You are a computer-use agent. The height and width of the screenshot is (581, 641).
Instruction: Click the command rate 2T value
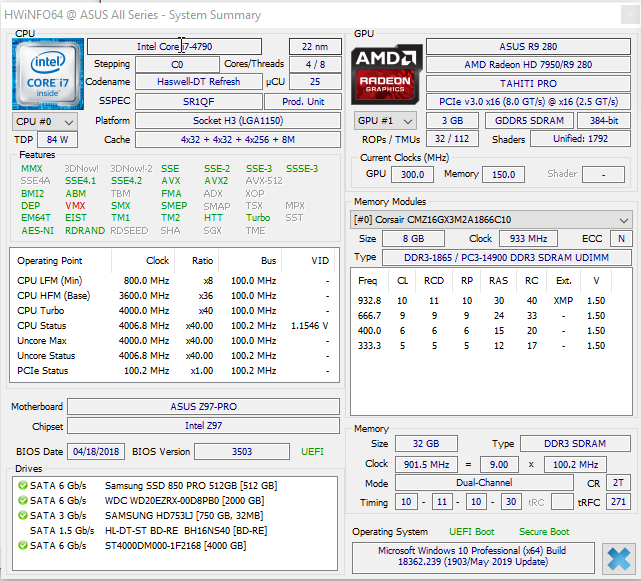pyautogui.click(x=618, y=483)
